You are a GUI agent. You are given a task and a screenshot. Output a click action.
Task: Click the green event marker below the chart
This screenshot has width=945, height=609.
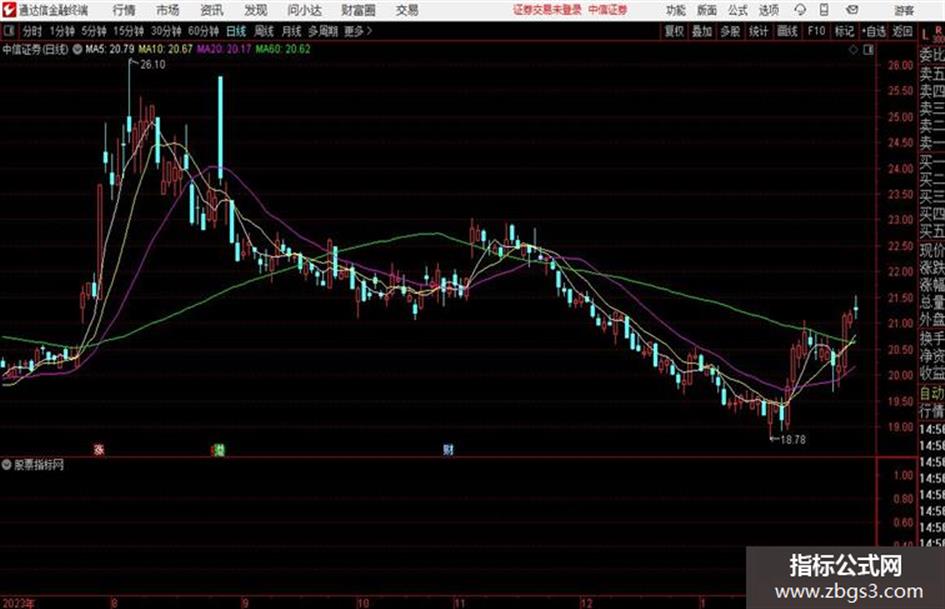pos(219,449)
